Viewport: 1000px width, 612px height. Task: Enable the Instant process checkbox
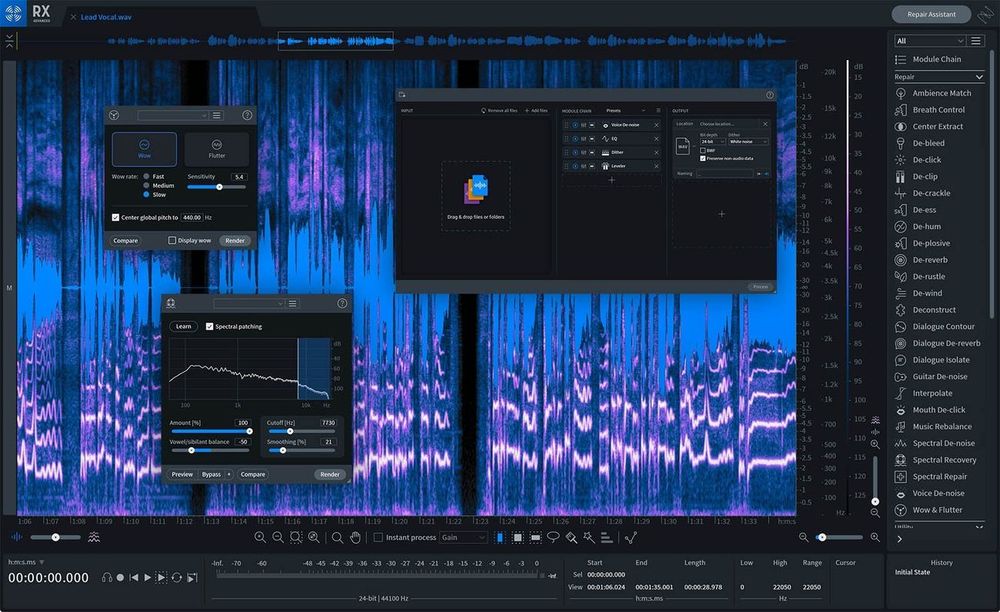[377, 537]
